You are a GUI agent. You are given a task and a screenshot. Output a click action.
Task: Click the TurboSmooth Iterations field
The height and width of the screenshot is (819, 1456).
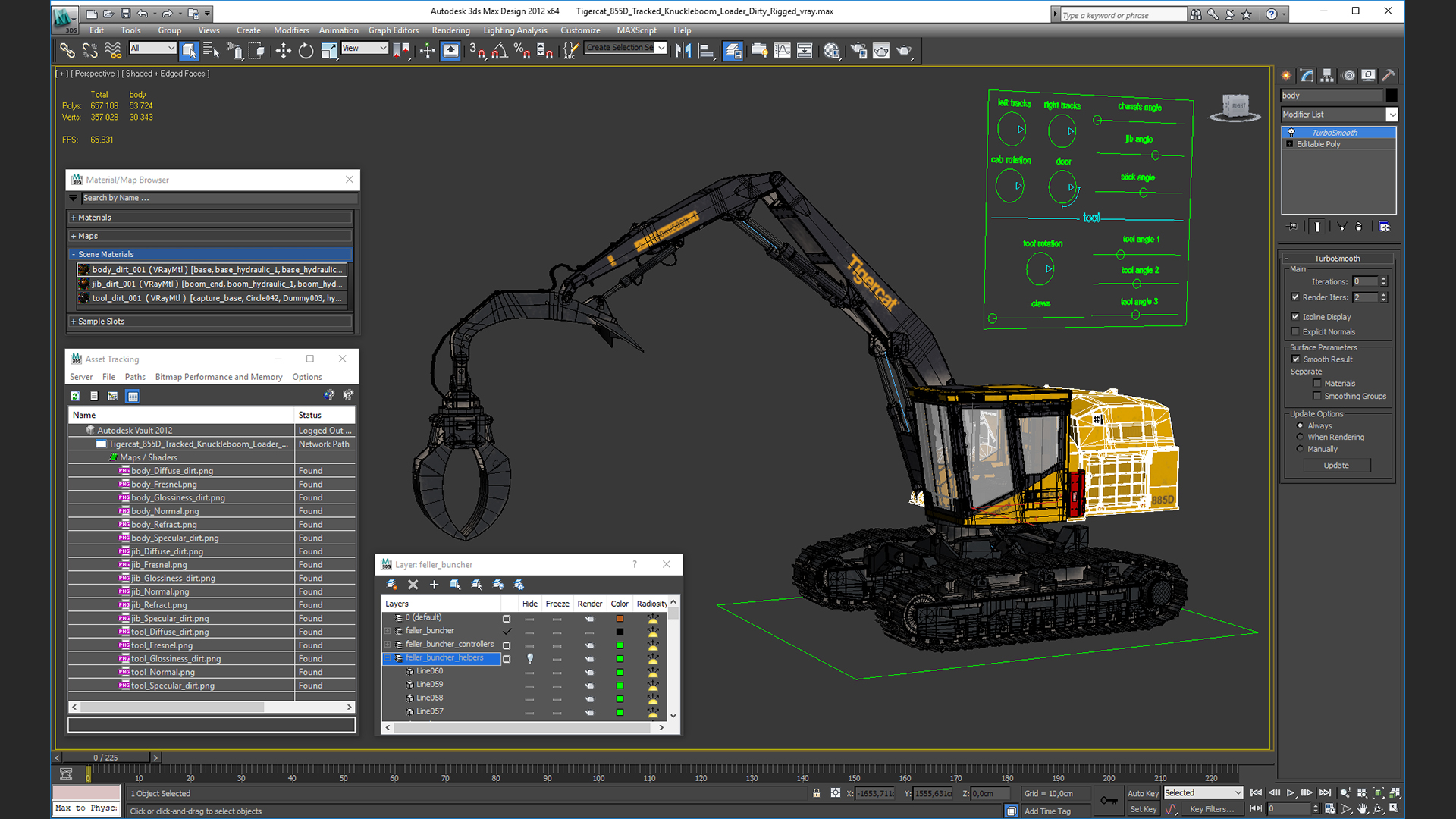[1365, 281]
